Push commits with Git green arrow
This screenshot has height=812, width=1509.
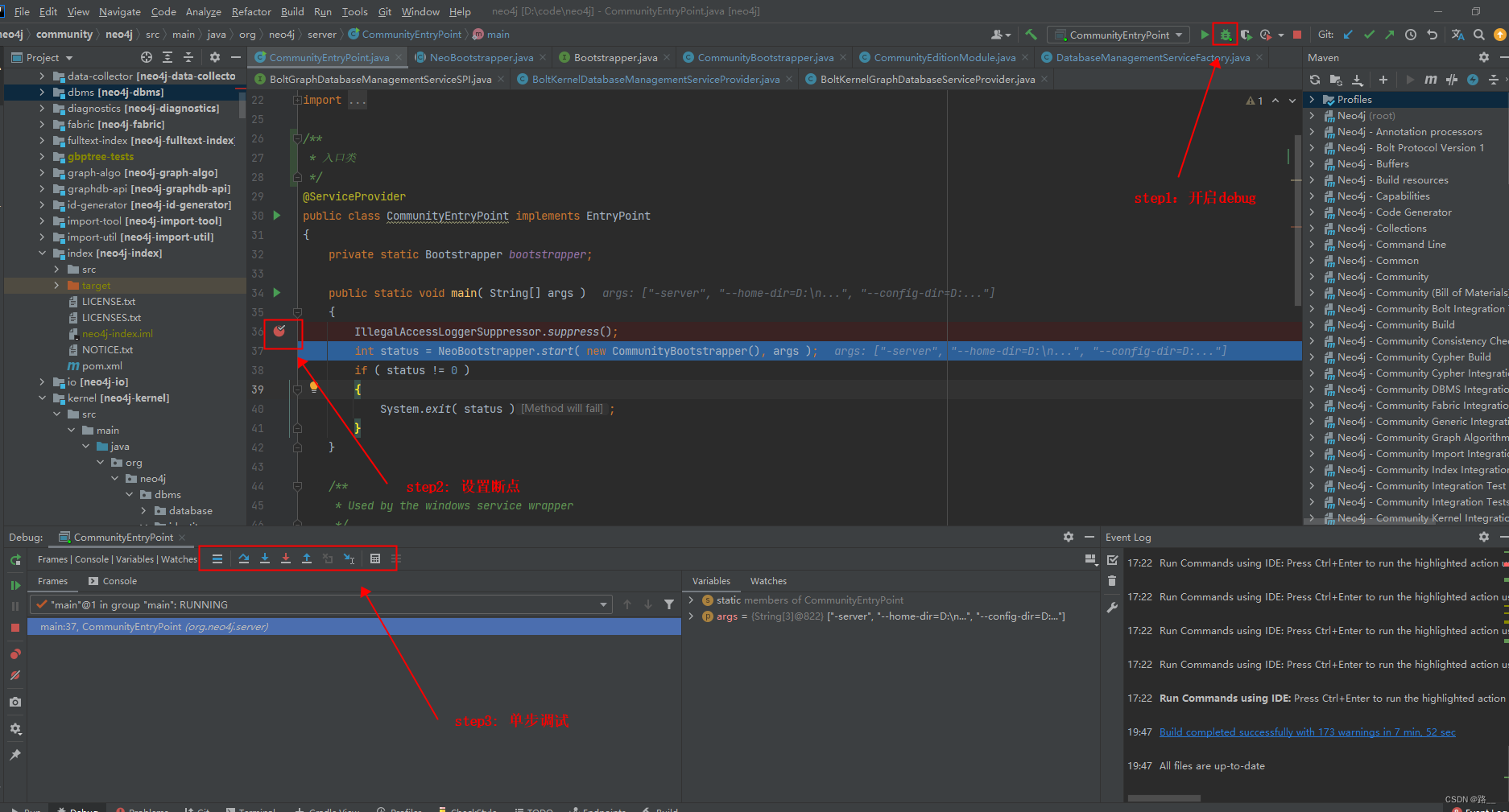point(1390,35)
